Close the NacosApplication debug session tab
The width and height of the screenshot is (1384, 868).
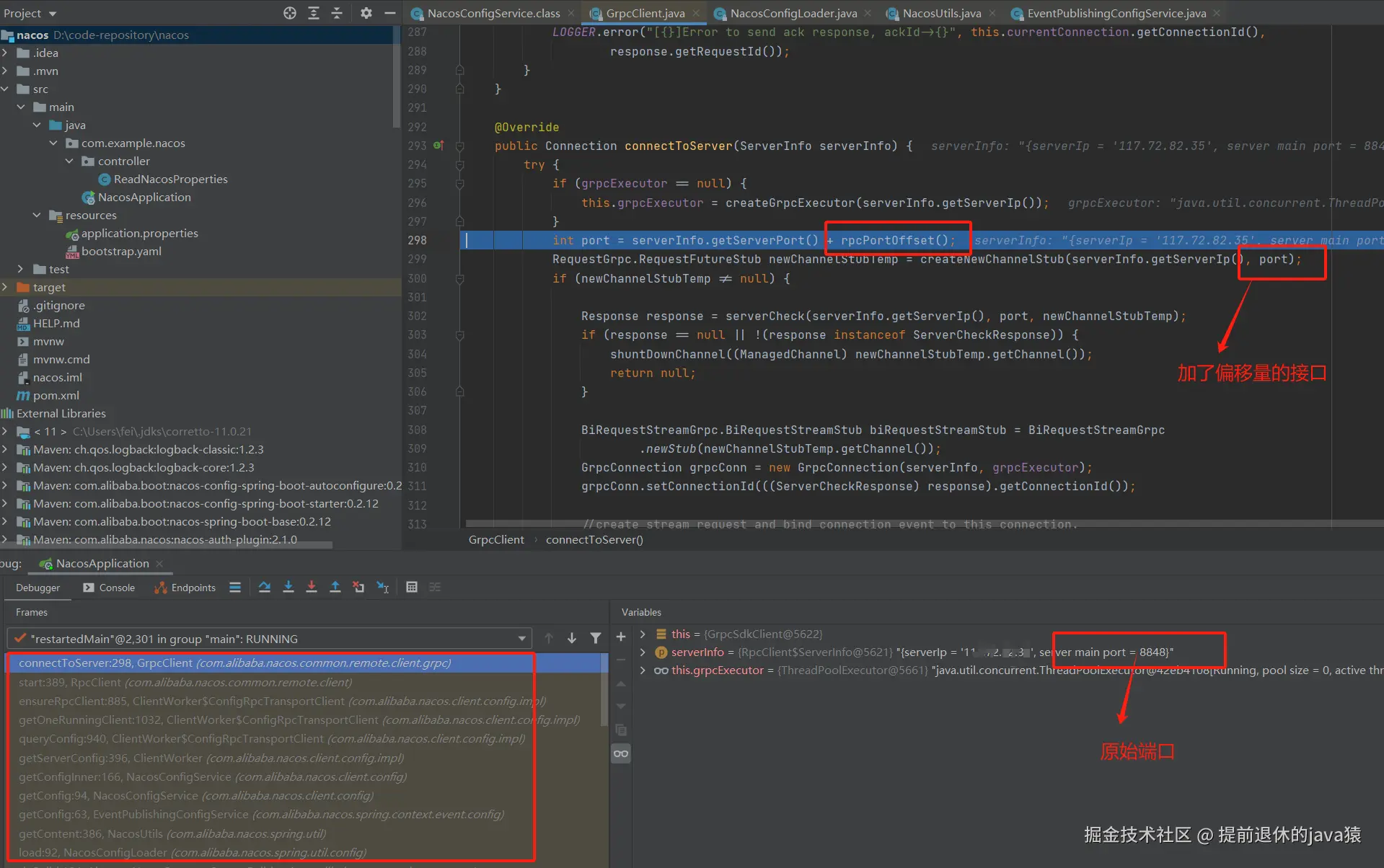coord(159,564)
